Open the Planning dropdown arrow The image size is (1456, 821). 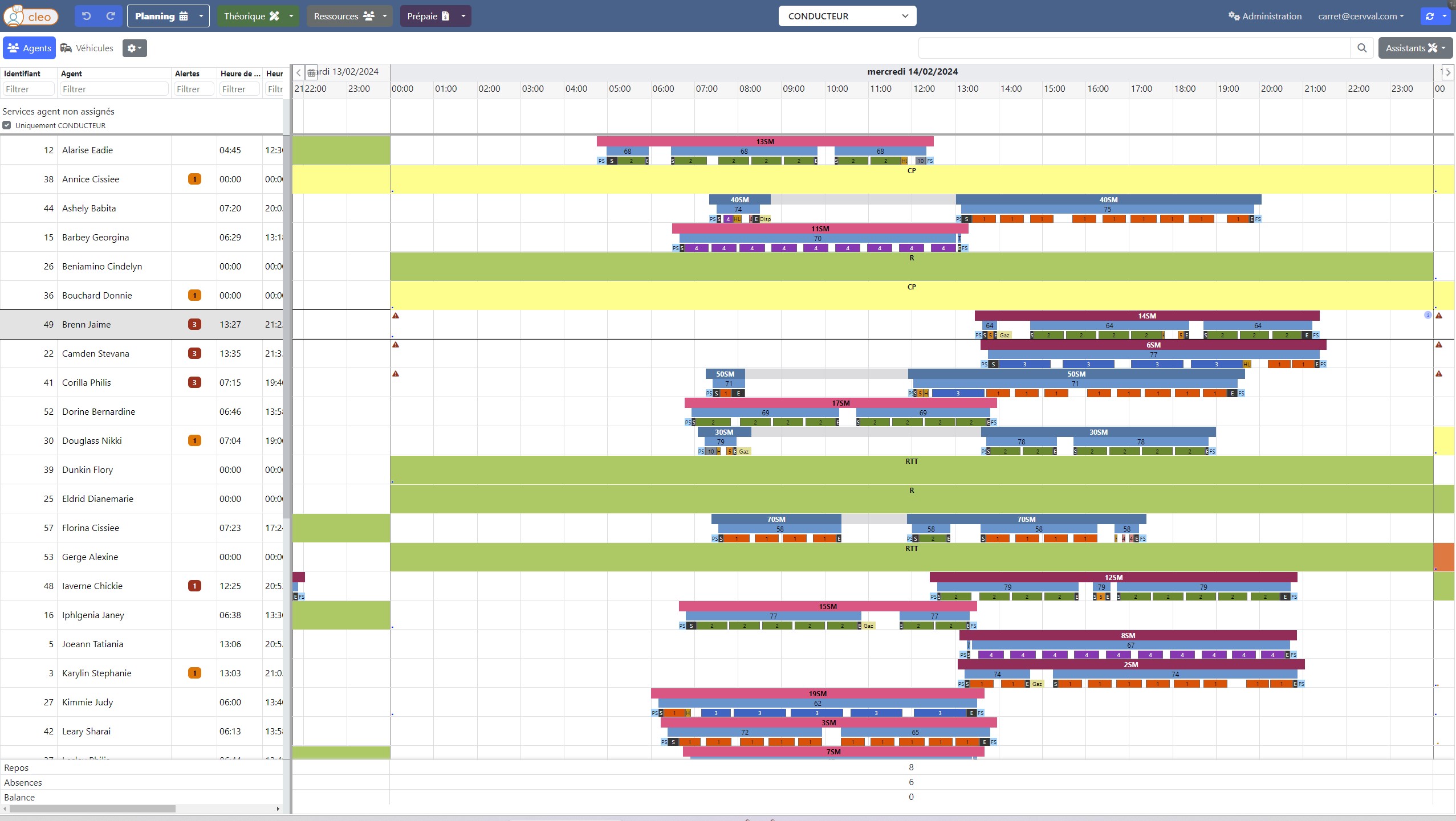(x=201, y=16)
